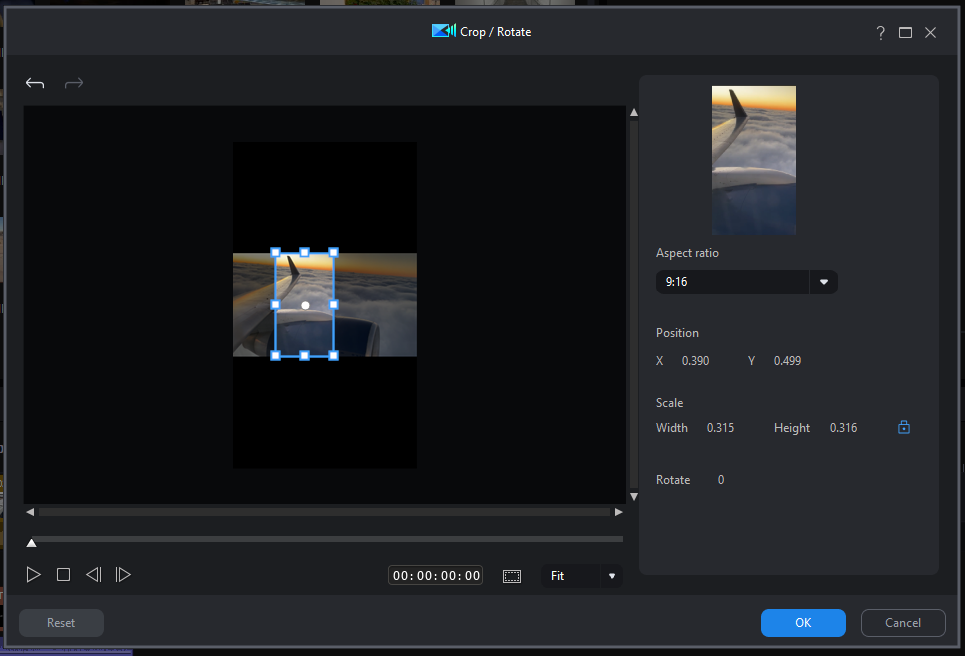Play the video preview
The height and width of the screenshot is (656, 965).
click(33, 575)
